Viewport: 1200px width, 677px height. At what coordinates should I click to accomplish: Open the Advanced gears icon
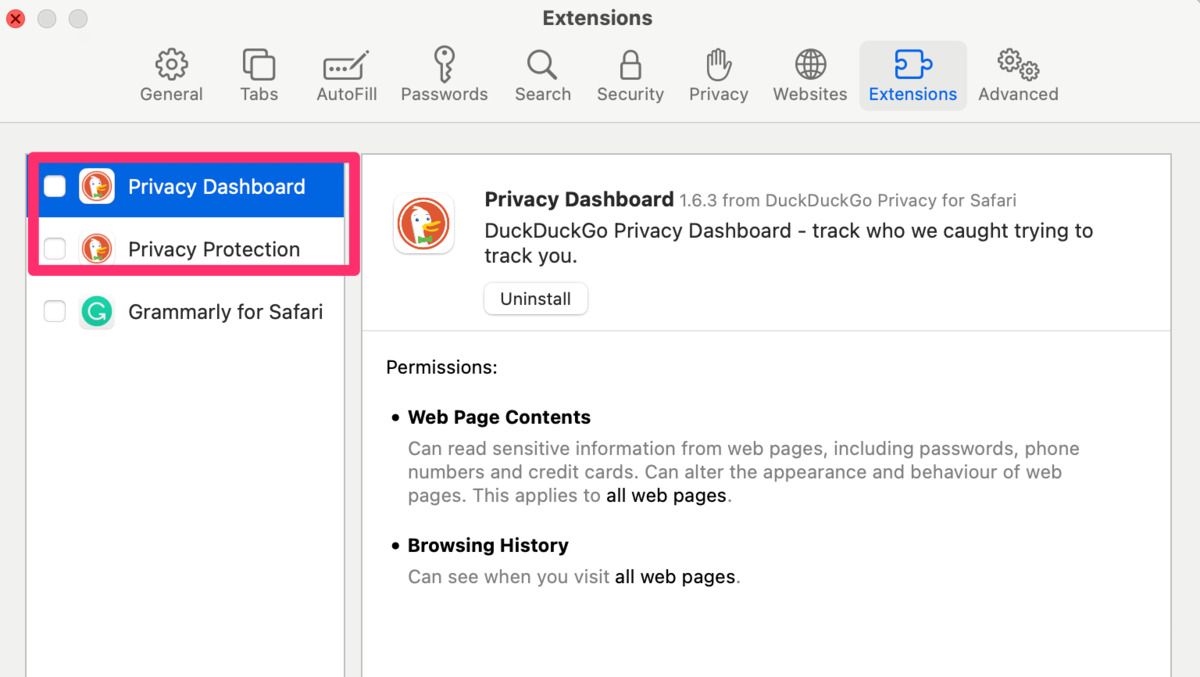coord(1018,64)
